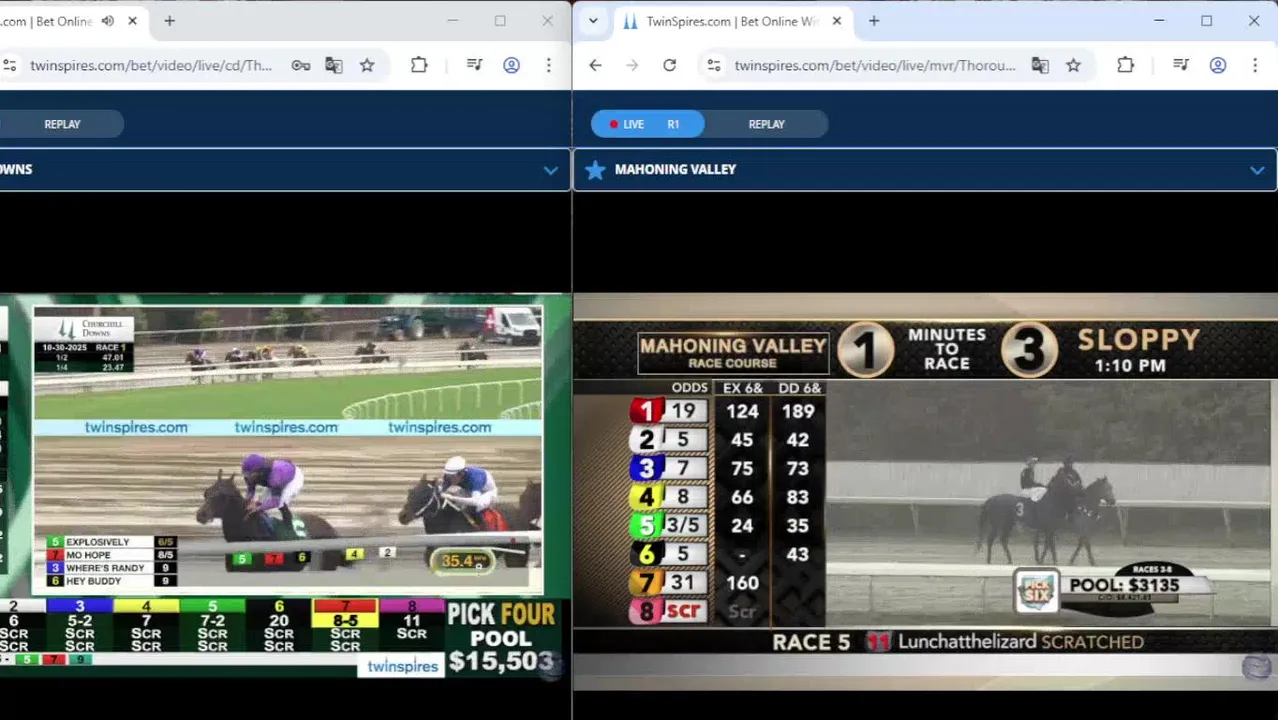Click REPLAY button in left window
The width and height of the screenshot is (1278, 720).
tap(62, 124)
